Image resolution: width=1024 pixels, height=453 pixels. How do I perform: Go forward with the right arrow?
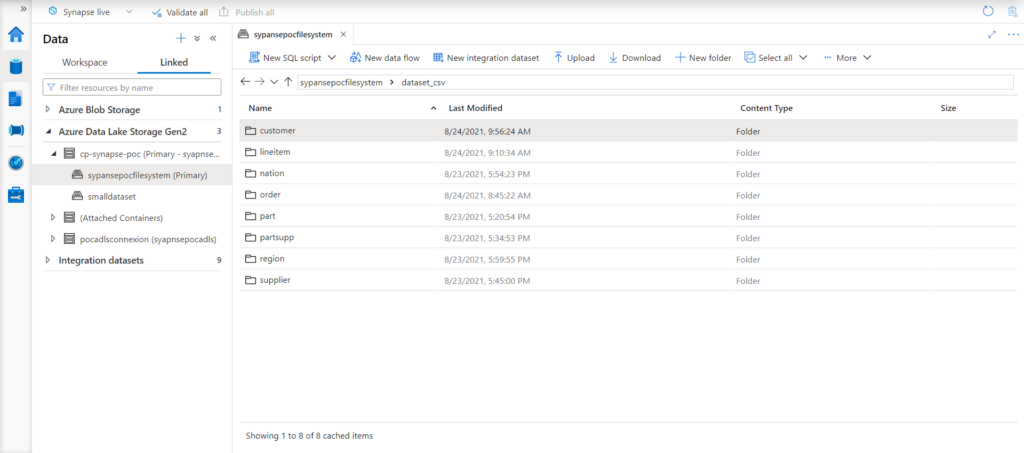click(x=259, y=82)
